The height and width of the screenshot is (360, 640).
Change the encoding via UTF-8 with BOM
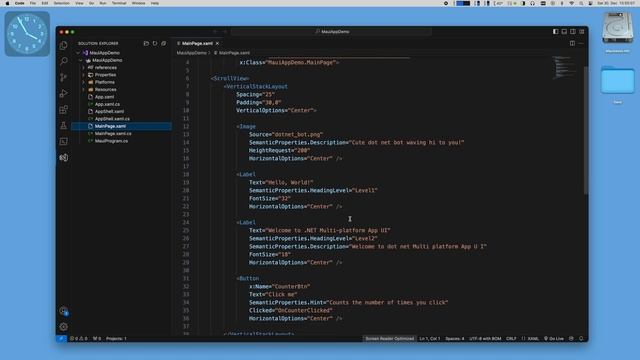[485, 338]
